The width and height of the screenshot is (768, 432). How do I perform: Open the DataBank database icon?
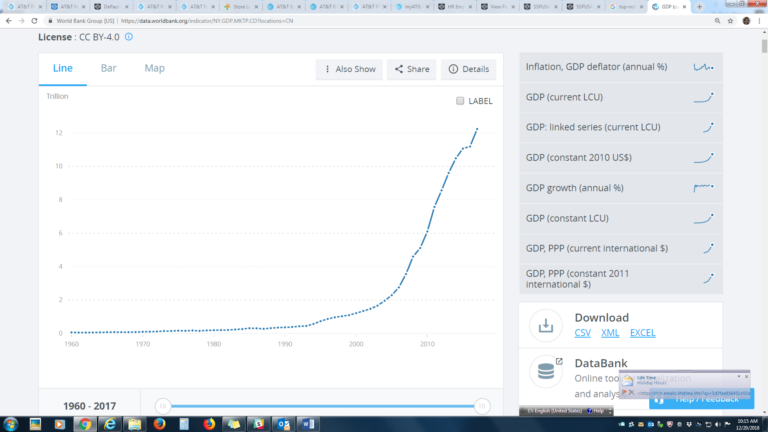tap(546, 372)
